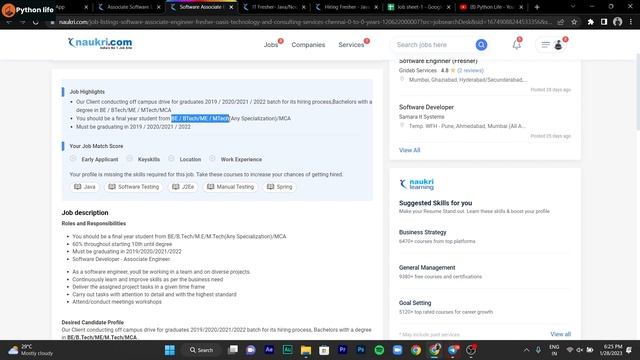Click the Location match indicator

pos(184,159)
